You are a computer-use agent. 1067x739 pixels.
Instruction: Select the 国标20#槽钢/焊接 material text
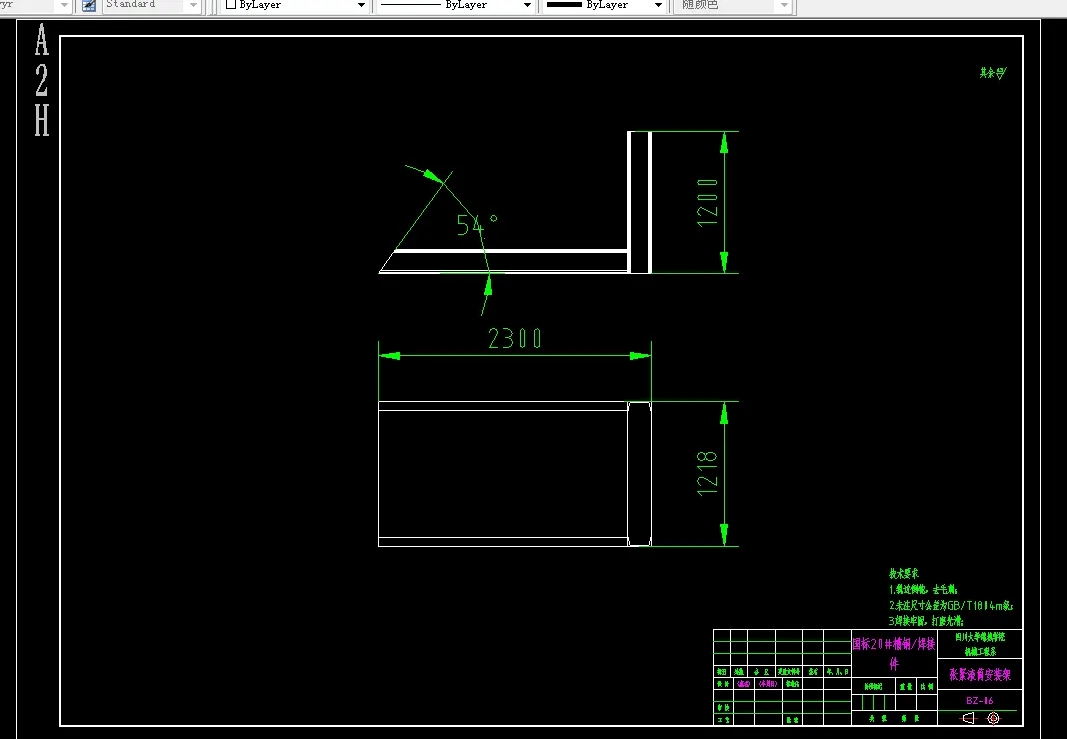(893, 653)
